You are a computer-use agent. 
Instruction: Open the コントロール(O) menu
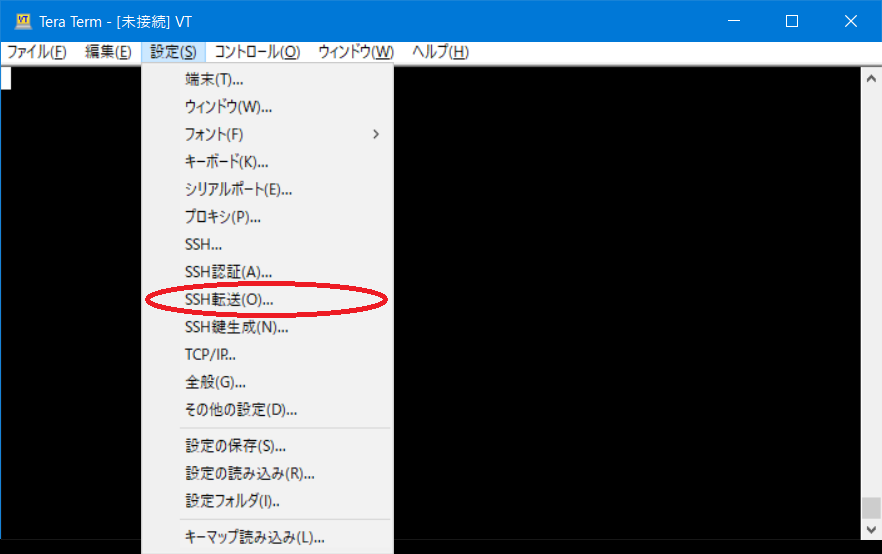[x=257, y=52]
